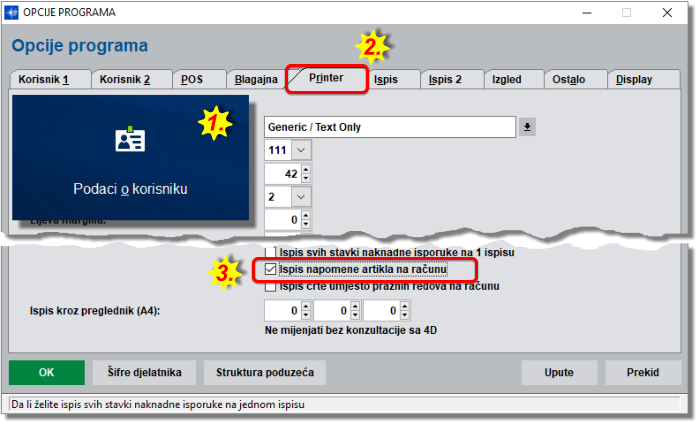Go to the Blagajna tab
The width and height of the screenshot is (700, 426).
tap(256, 79)
